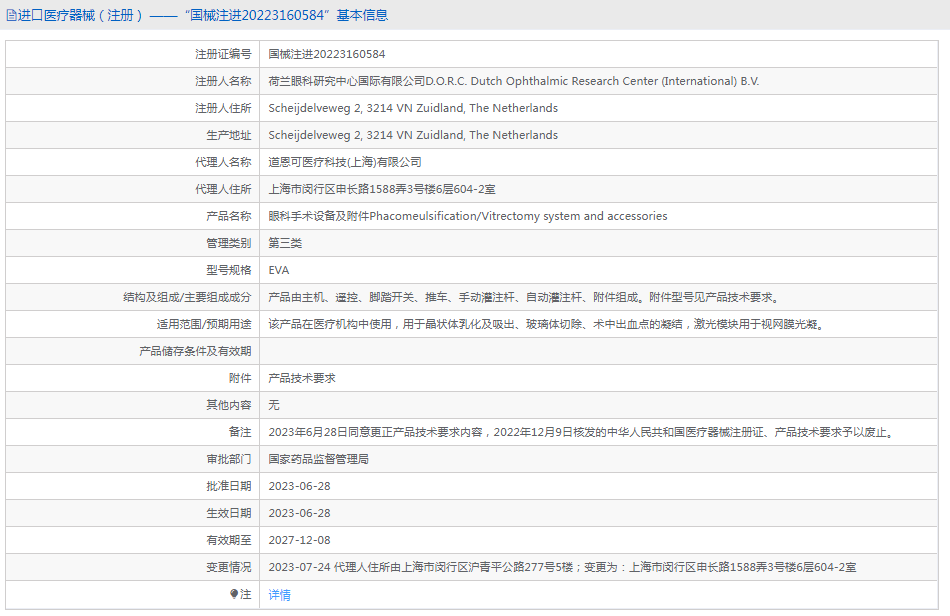Select the page title 进口医疗器械（注册）基本信息

coord(203,15)
